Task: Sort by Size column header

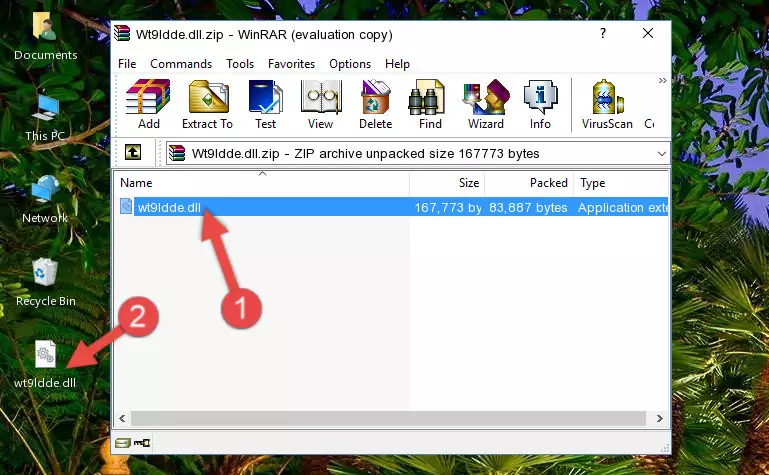Action: click(x=447, y=183)
